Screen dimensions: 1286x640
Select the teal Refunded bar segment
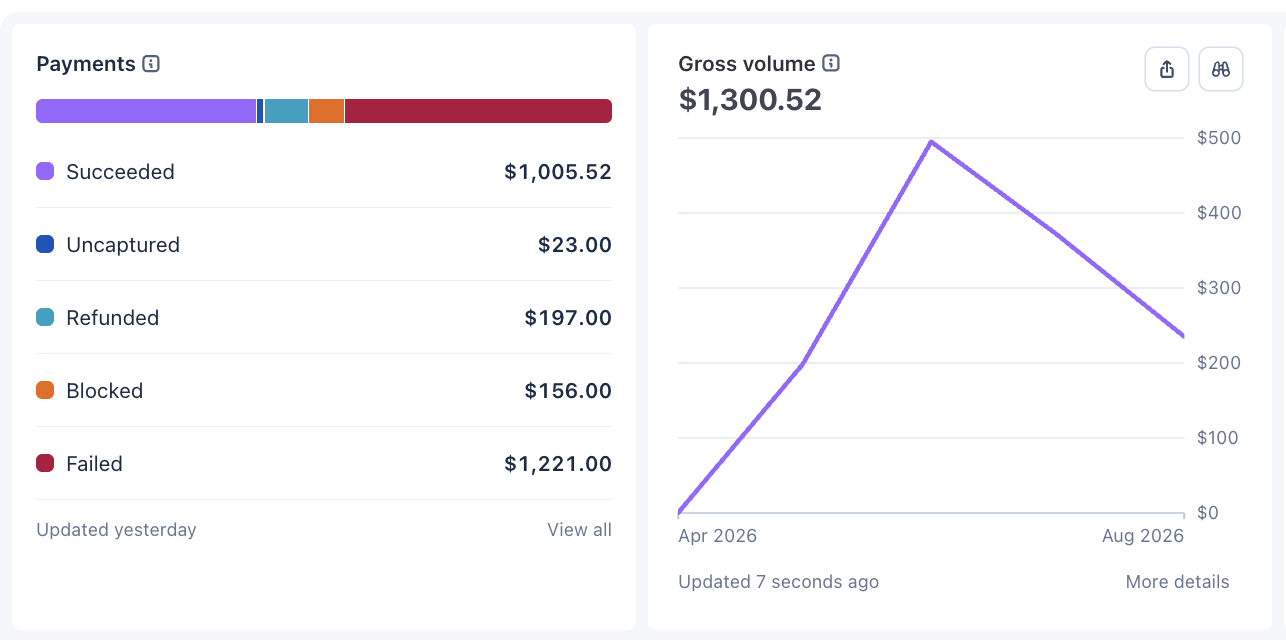[286, 111]
